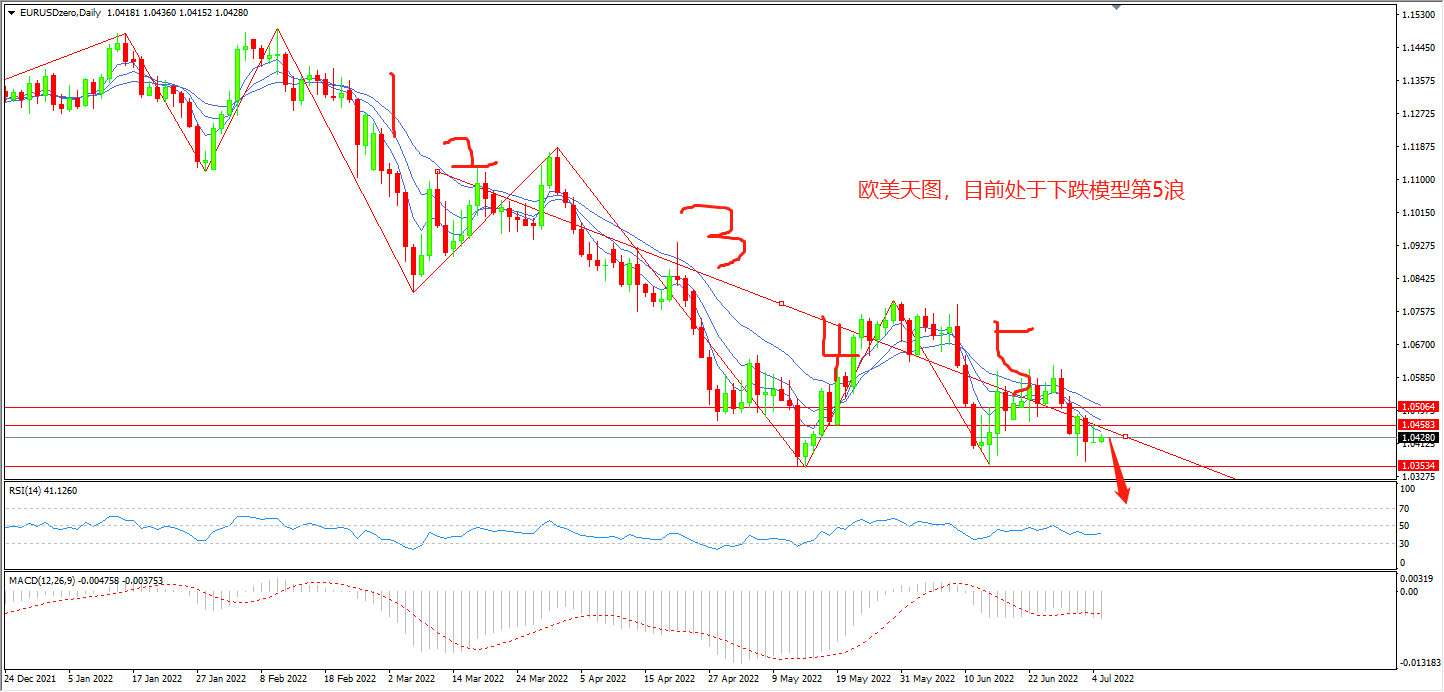Click the 1.14450 price scale value
Viewport: 1444px width, 692px height.
1419,48
